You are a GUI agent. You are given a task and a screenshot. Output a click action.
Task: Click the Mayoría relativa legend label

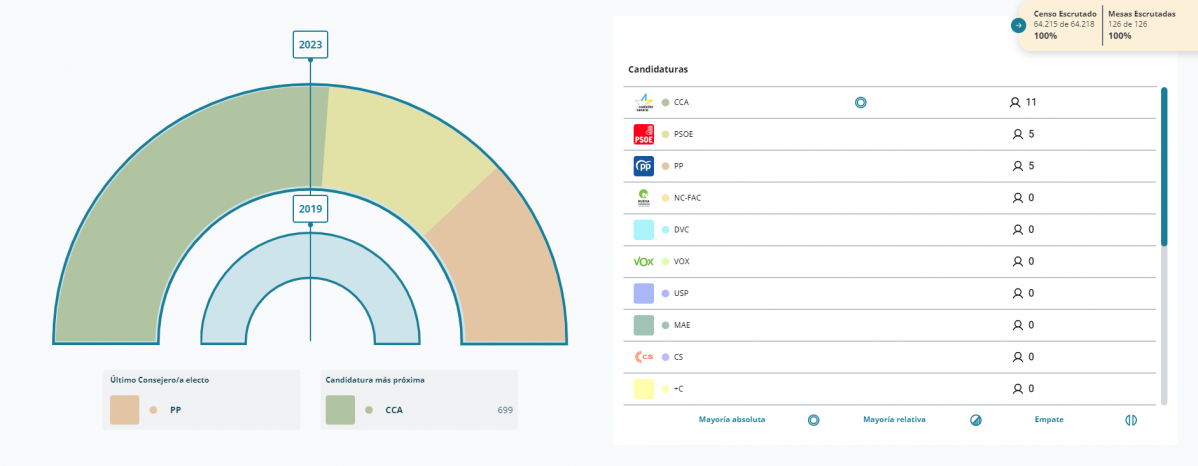pos(894,419)
